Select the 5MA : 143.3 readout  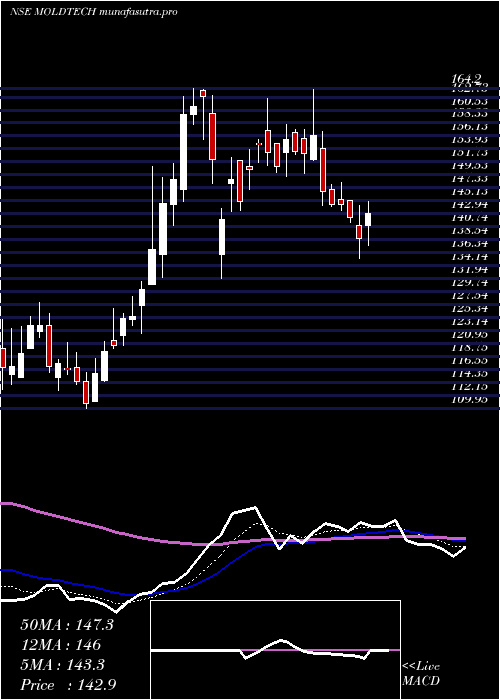click(x=62, y=665)
